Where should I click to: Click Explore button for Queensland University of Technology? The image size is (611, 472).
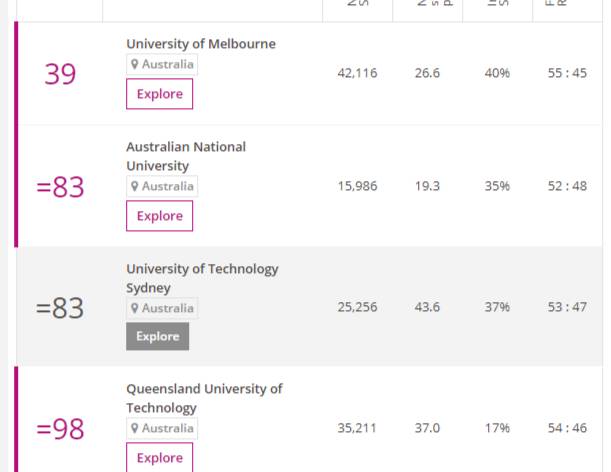(159, 458)
